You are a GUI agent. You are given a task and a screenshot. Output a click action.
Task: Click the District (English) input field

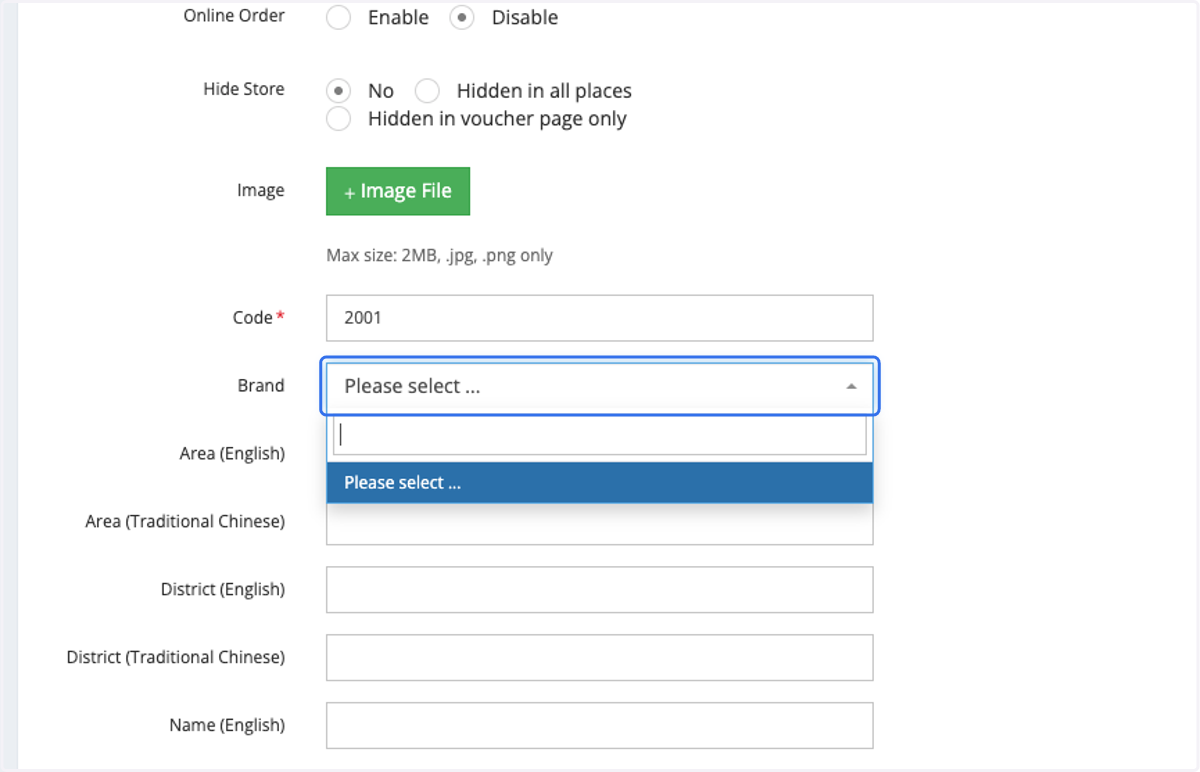(x=600, y=590)
